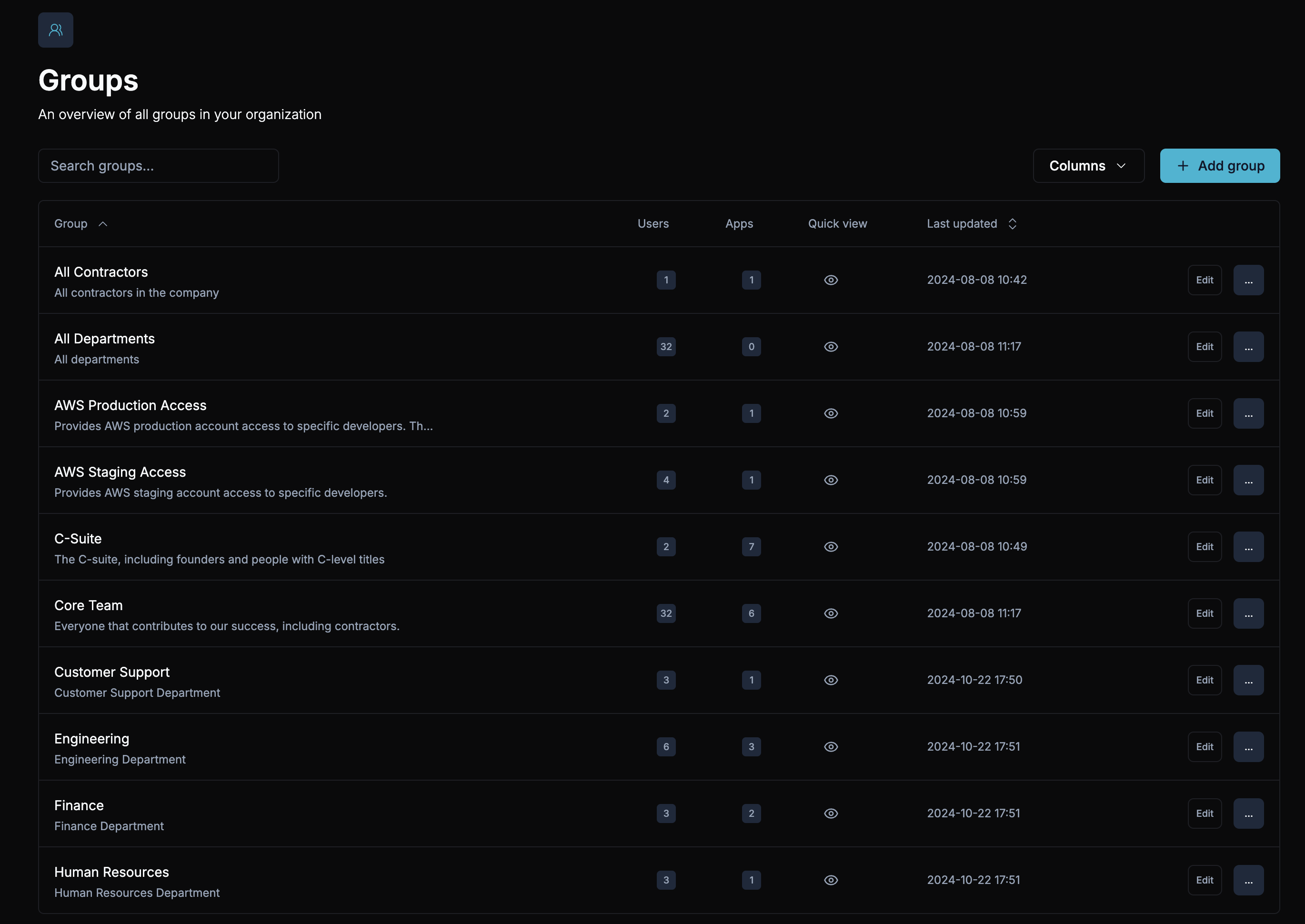This screenshot has height=924, width=1305.
Task: Preview Engineering group via eye icon
Action: click(x=831, y=747)
